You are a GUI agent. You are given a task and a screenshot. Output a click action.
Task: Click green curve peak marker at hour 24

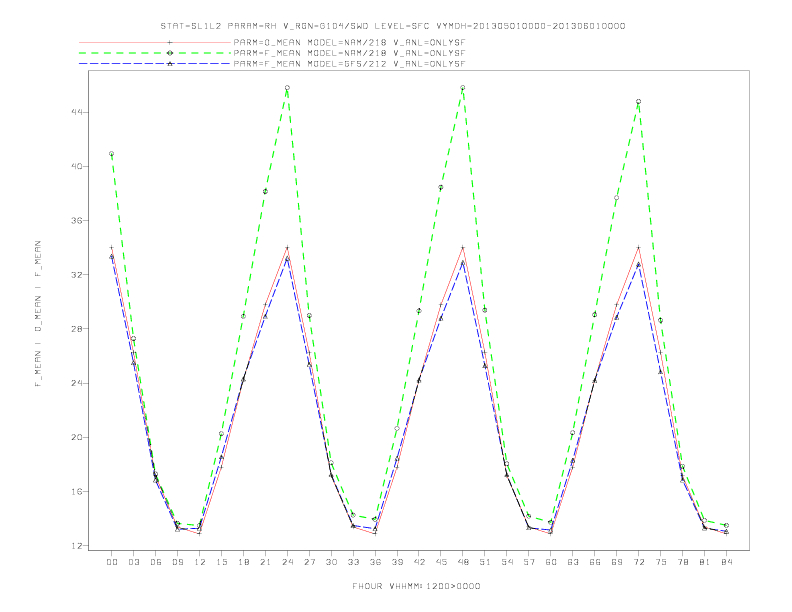tap(287, 88)
